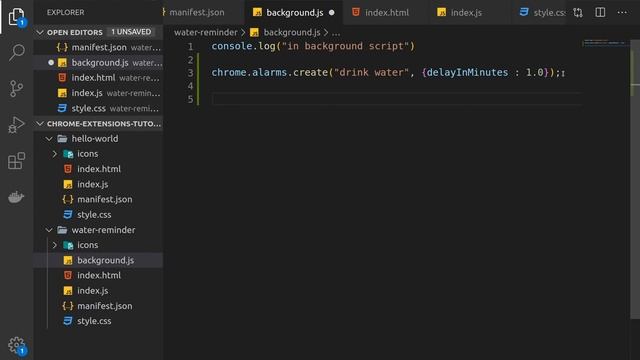640x360 pixels.
Task: Expand the icons folder under water-reminder
Action: [55, 245]
